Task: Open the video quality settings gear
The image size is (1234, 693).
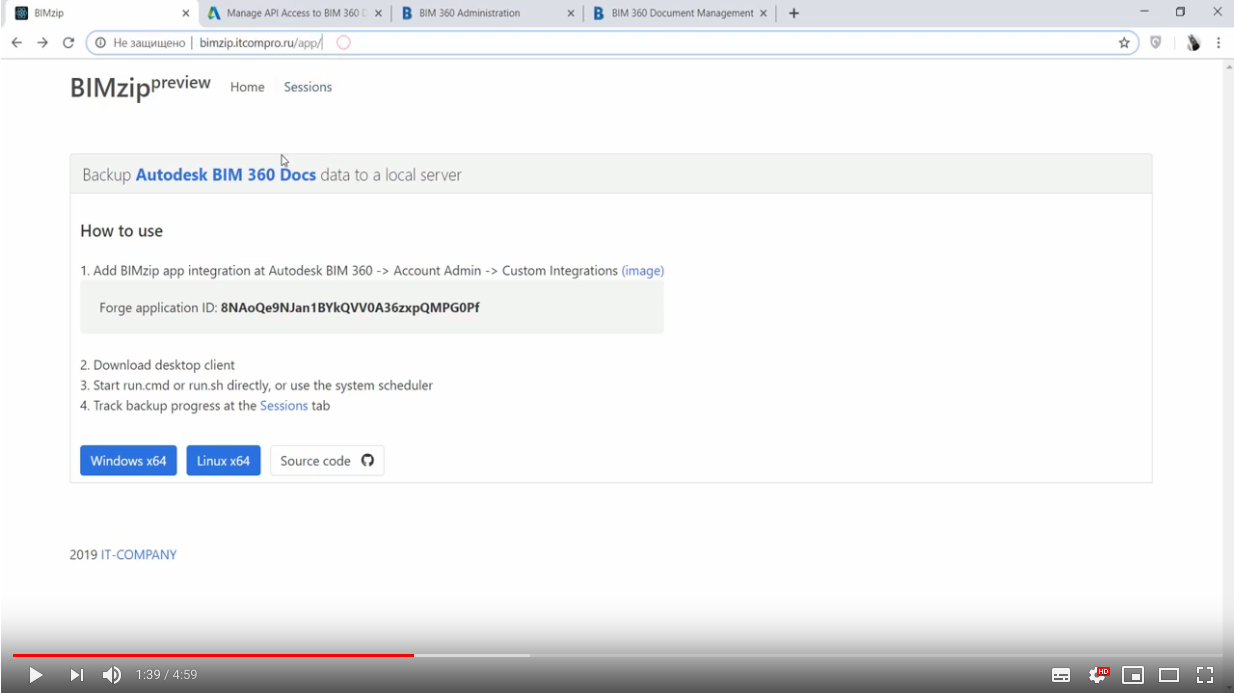Action: (x=1097, y=674)
